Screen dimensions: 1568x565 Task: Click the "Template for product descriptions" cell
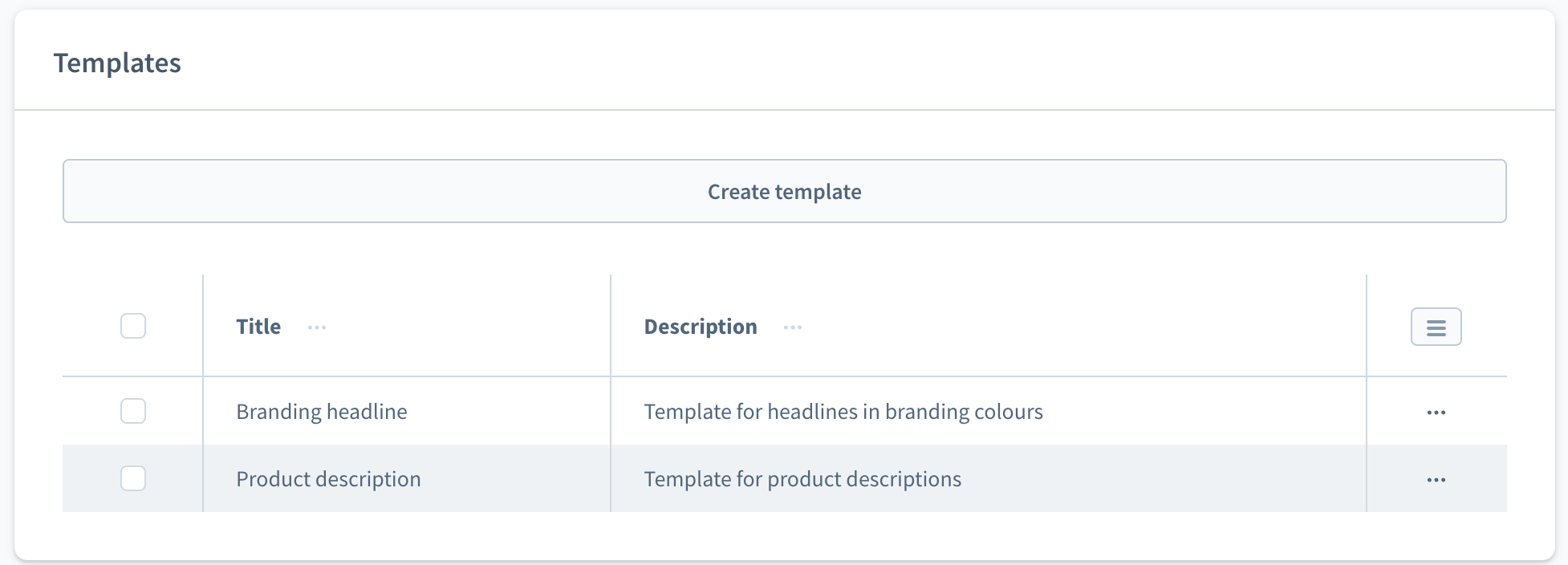click(802, 479)
